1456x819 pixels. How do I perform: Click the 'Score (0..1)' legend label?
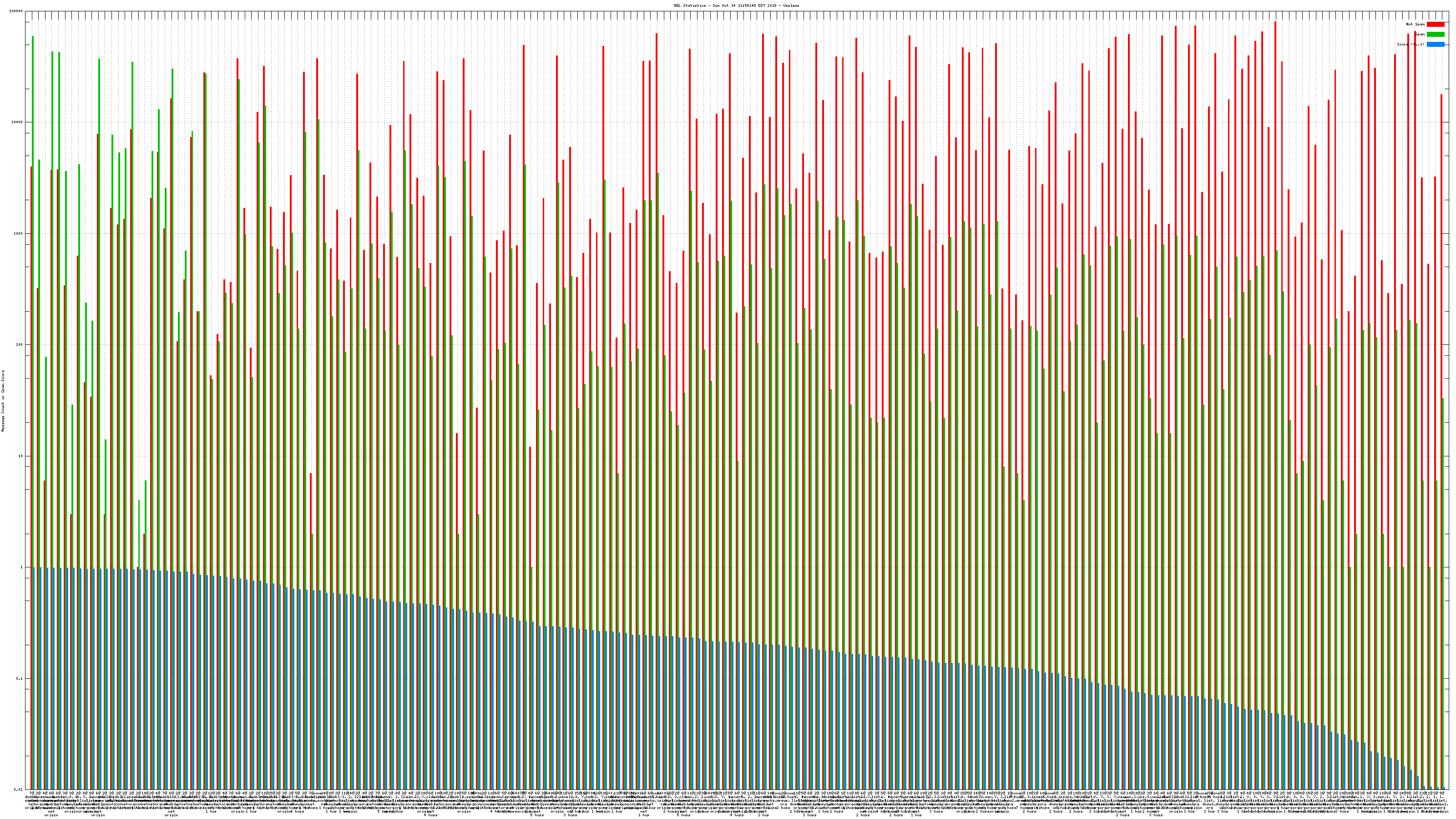click(1411, 44)
